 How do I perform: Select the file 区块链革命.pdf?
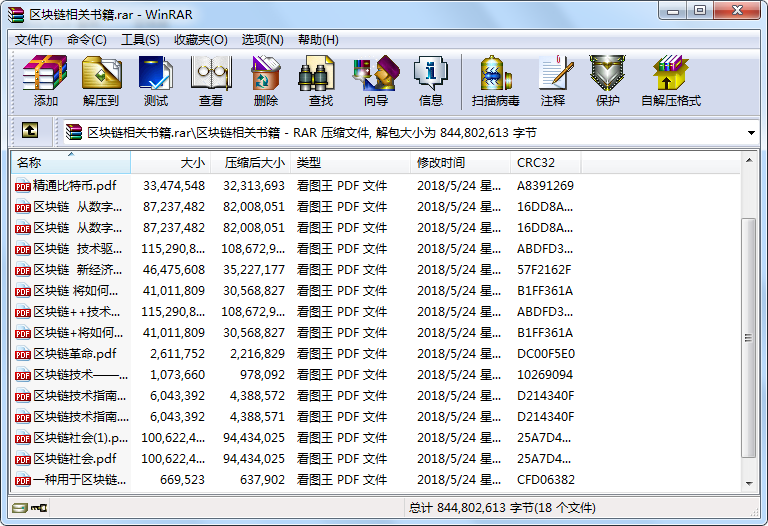[x=75, y=354]
